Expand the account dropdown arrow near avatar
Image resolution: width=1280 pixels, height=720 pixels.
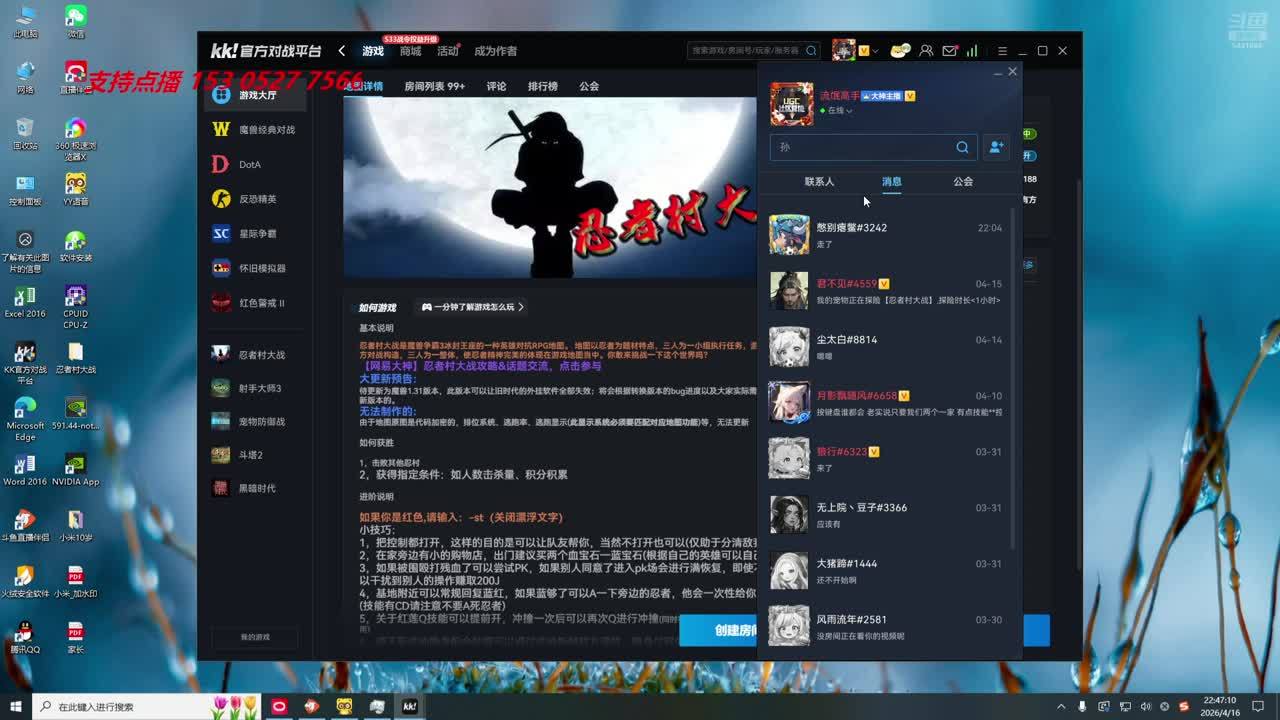click(x=875, y=51)
